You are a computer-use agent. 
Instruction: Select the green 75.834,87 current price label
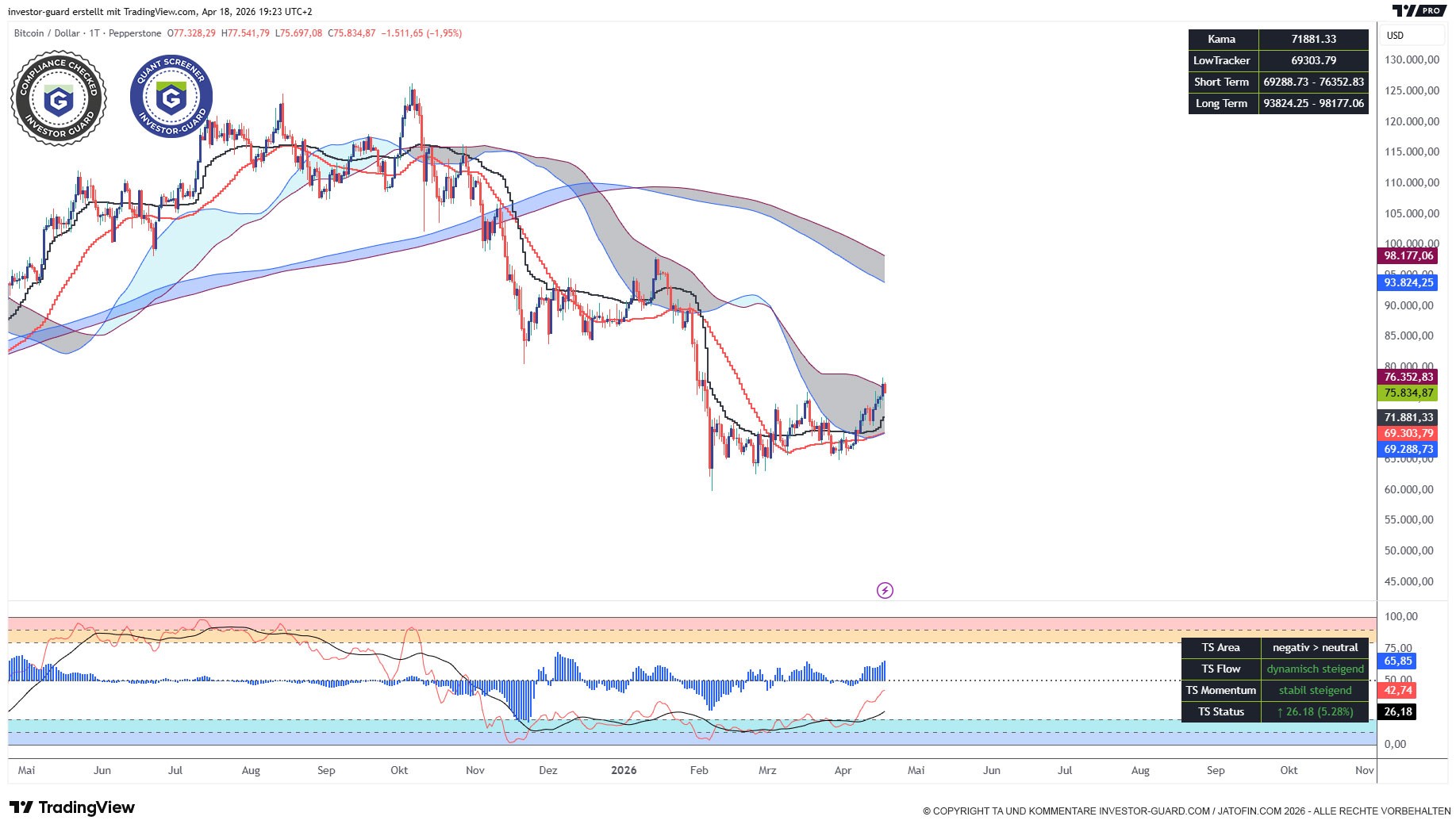click(x=1408, y=393)
